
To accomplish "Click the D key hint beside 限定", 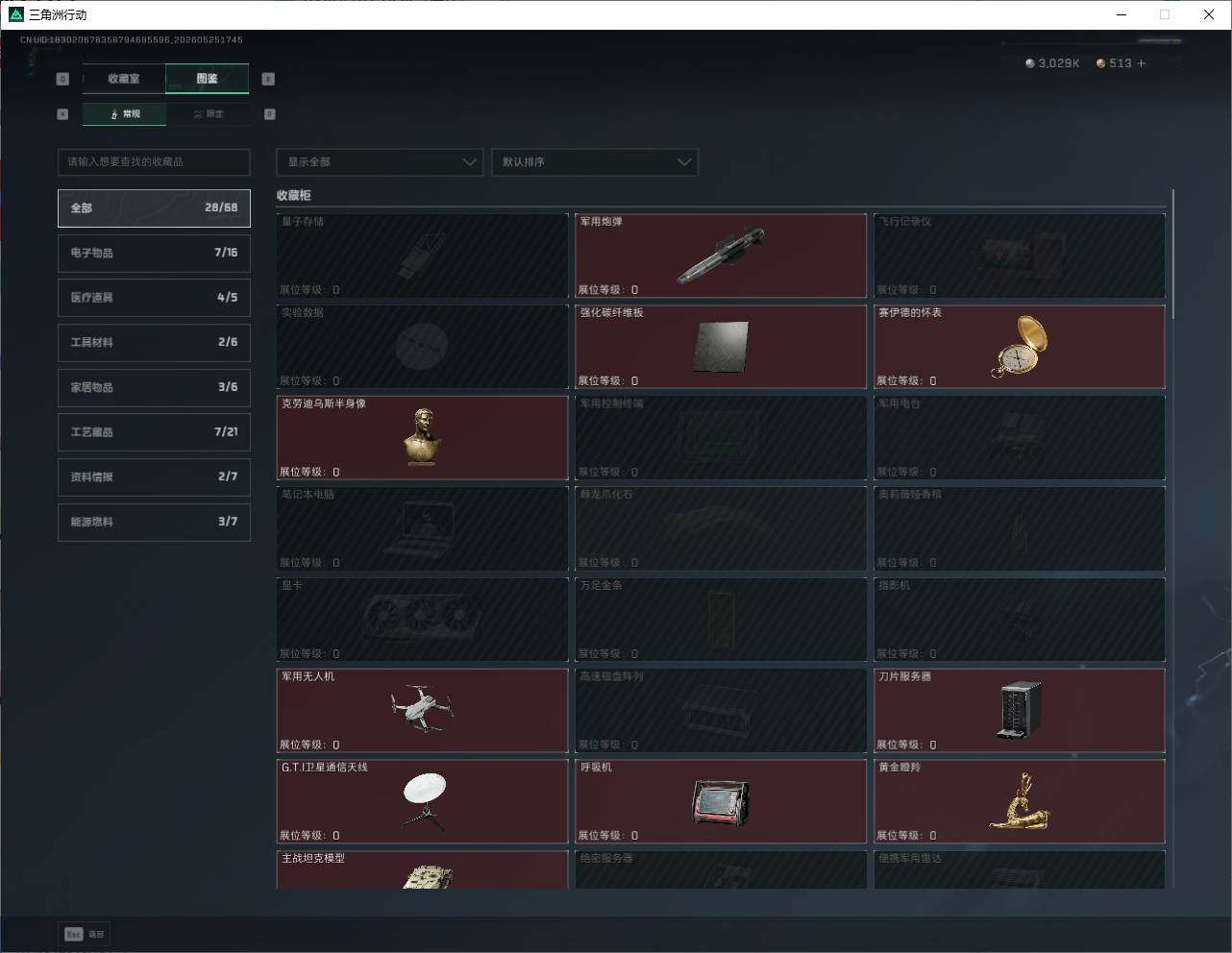I will click(269, 114).
